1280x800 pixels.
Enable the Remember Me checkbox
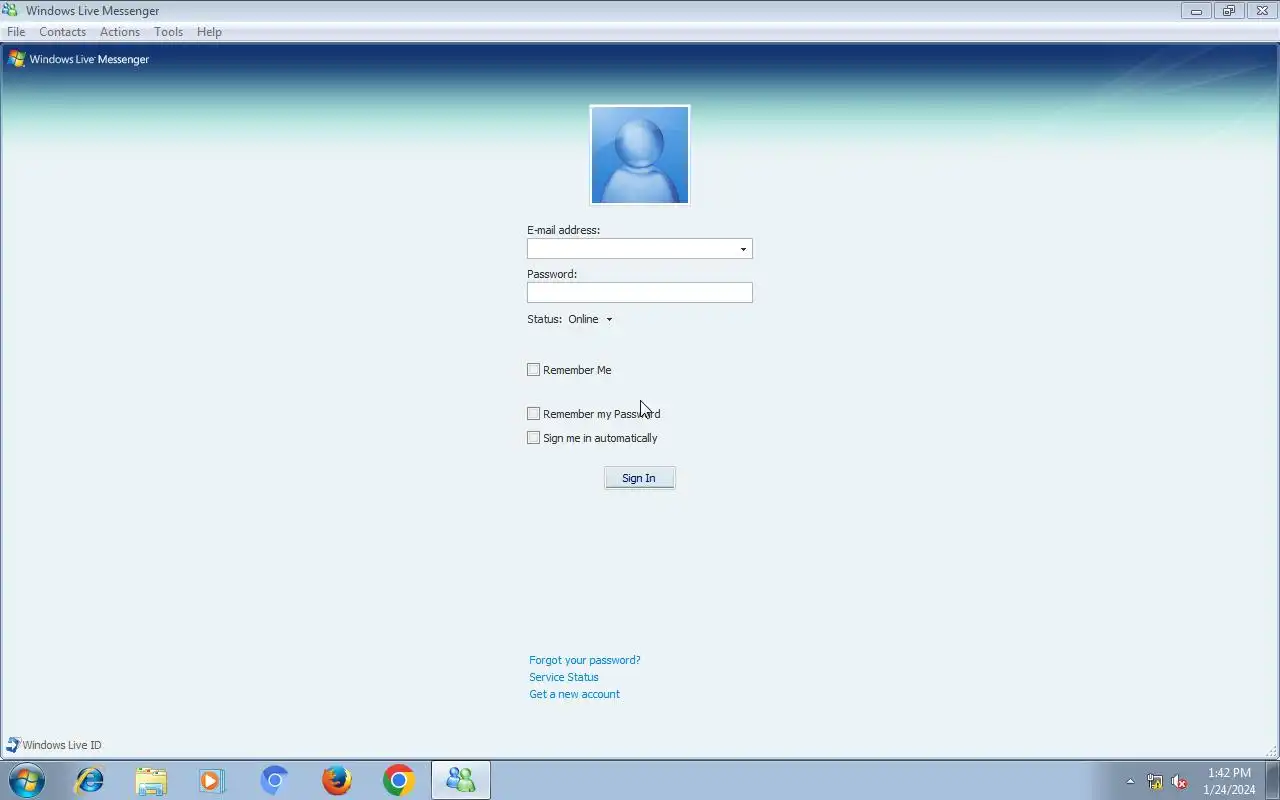(x=534, y=370)
